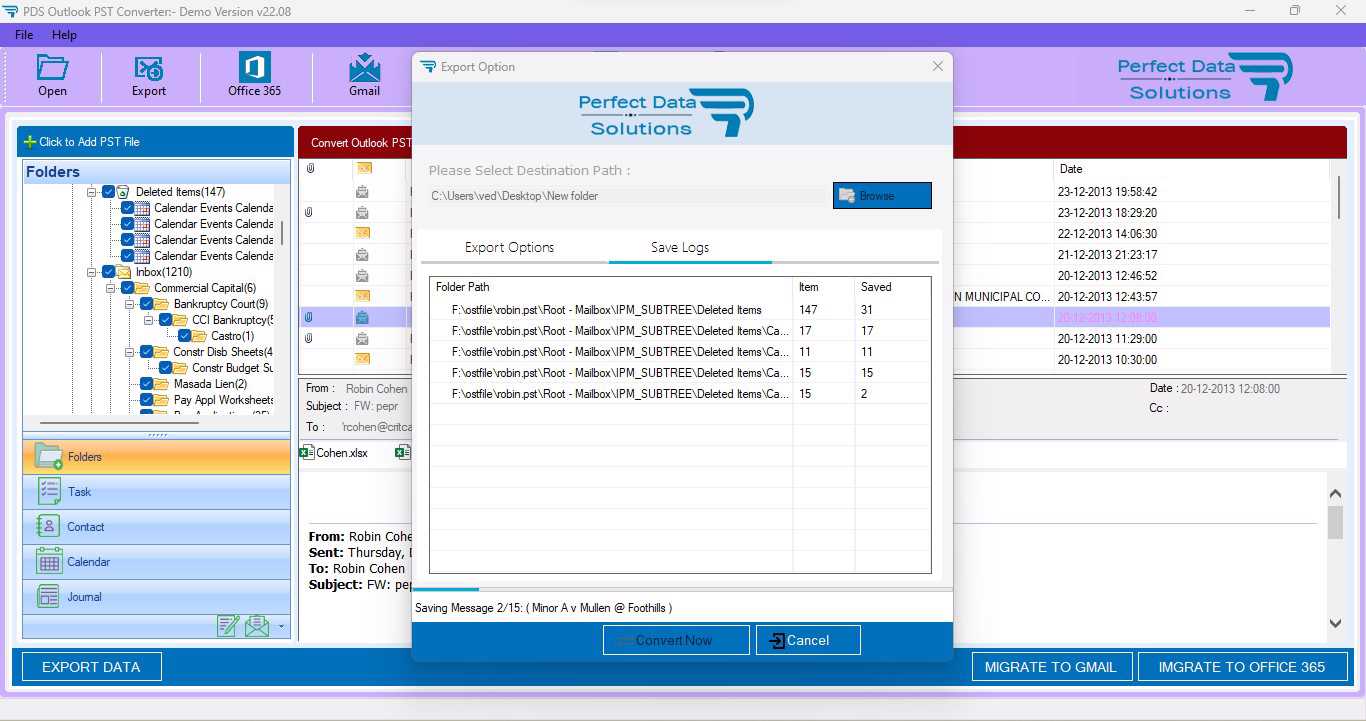Select the Office 365 toolbar icon
The height and width of the screenshot is (721, 1366).
point(255,67)
